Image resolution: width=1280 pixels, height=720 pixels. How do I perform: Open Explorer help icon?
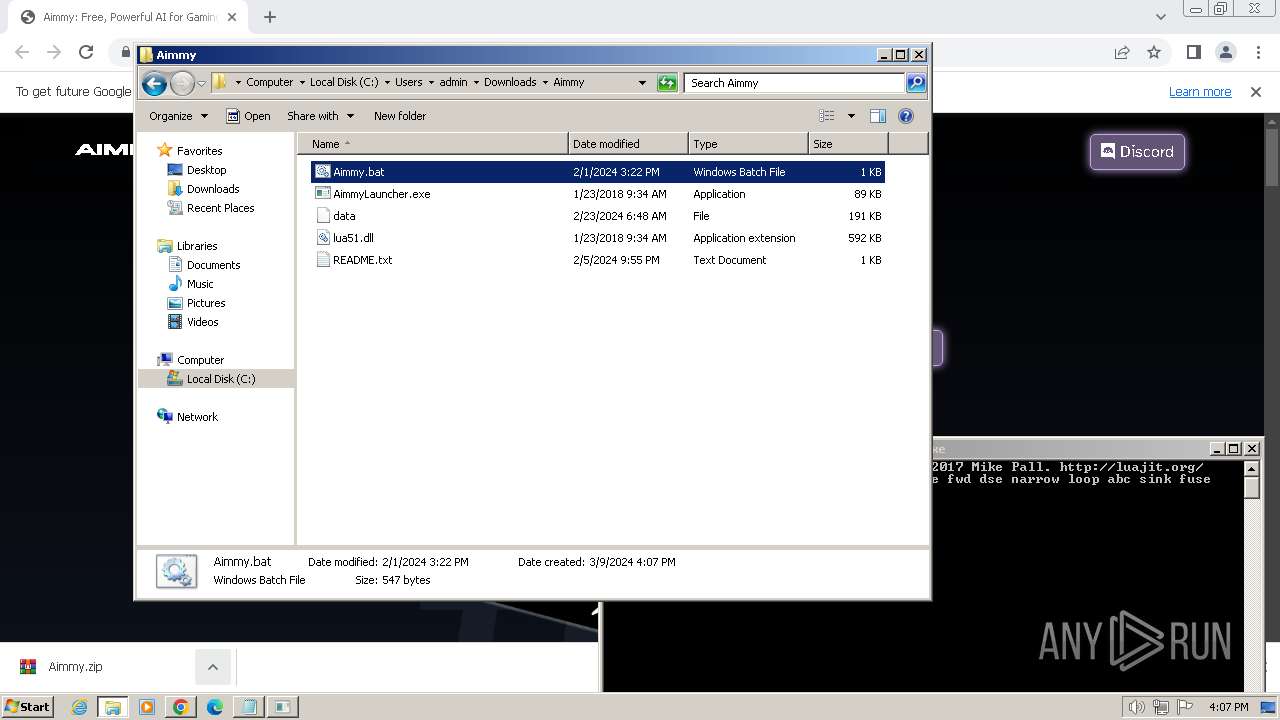(906, 116)
